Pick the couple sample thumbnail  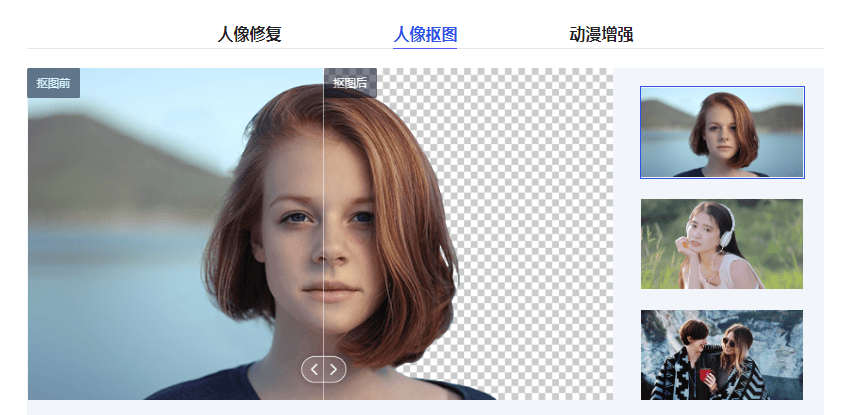pyautogui.click(x=722, y=355)
